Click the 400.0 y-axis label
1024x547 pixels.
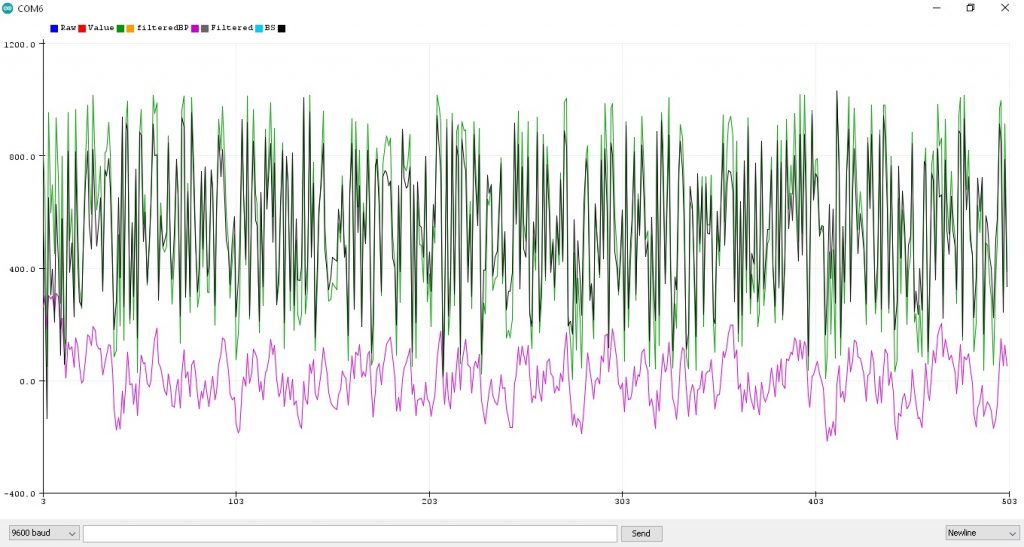pyautogui.click(x=22, y=269)
